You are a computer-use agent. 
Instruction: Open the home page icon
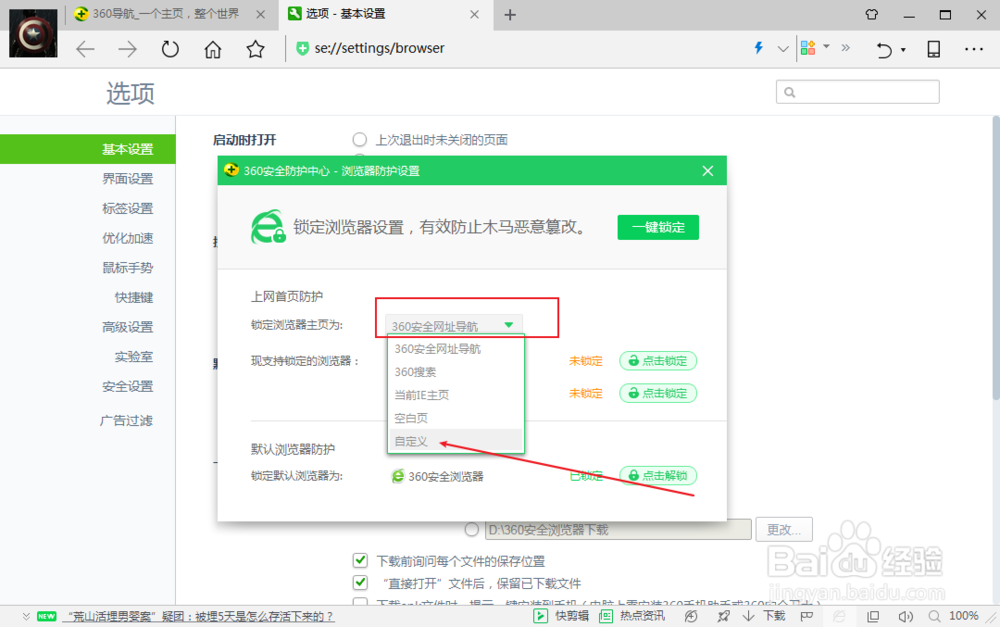point(213,49)
